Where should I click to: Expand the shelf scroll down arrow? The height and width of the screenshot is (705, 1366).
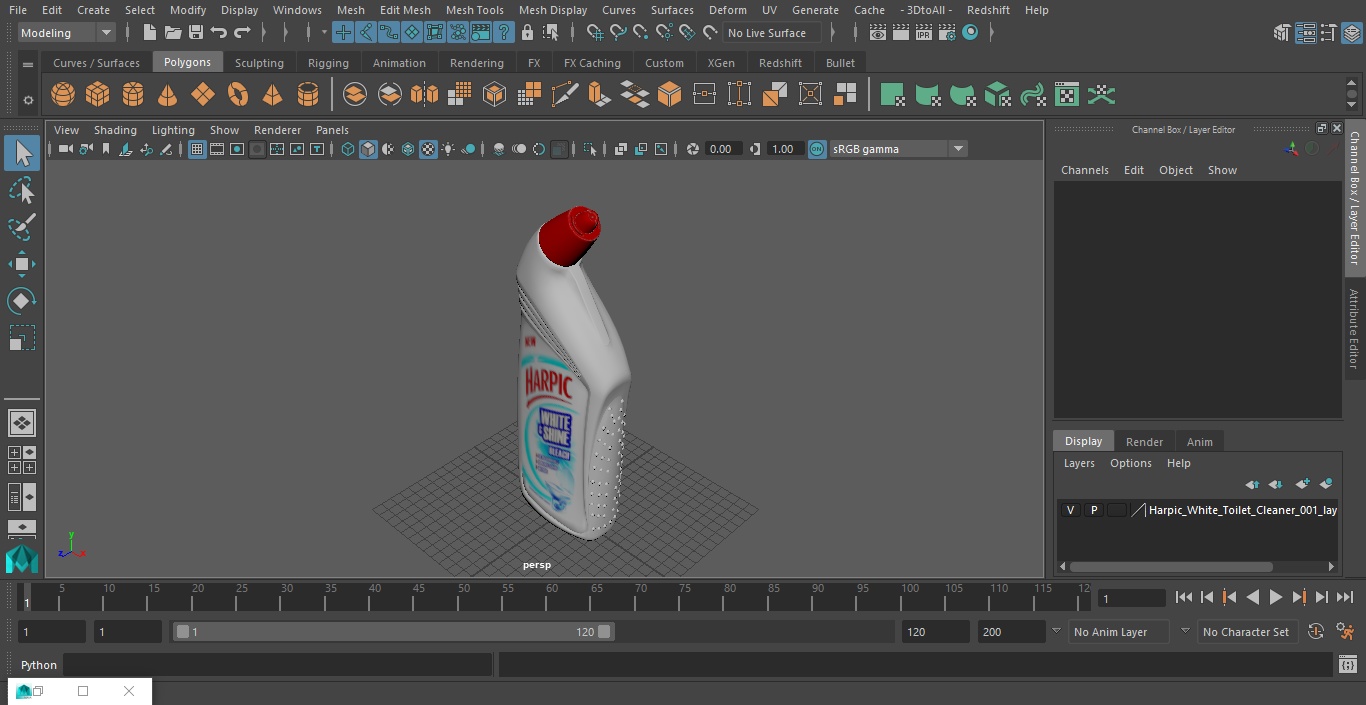(x=1352, y=104)
